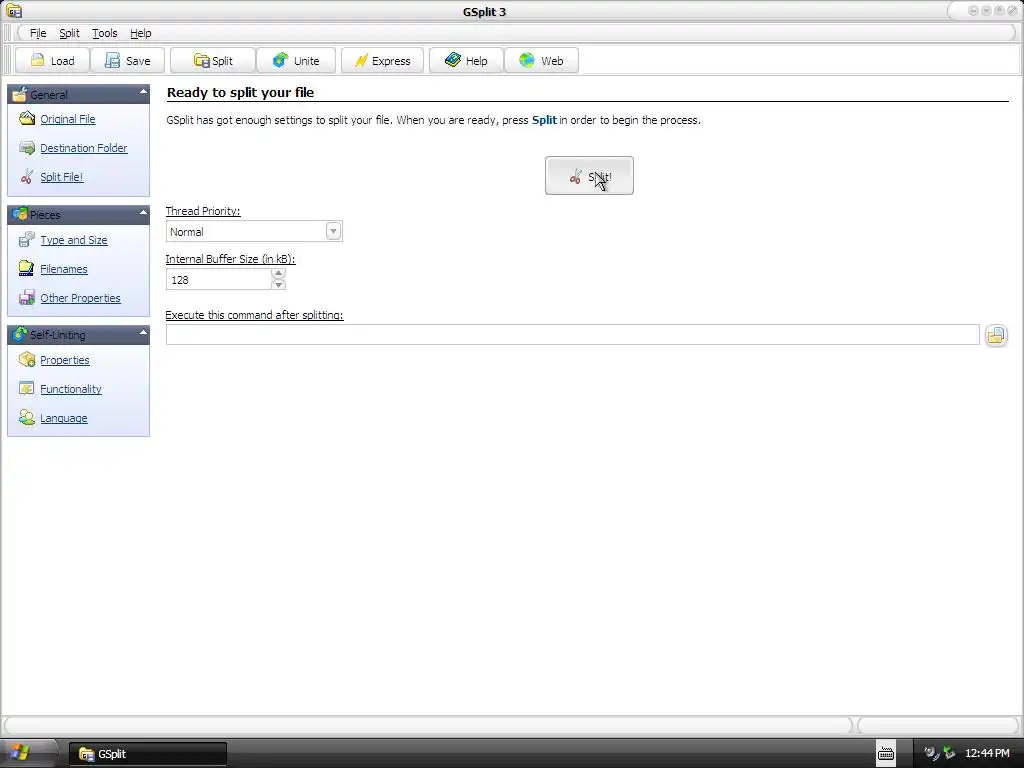
Task: Click the Load toolbar button
Action: [52, 61]
